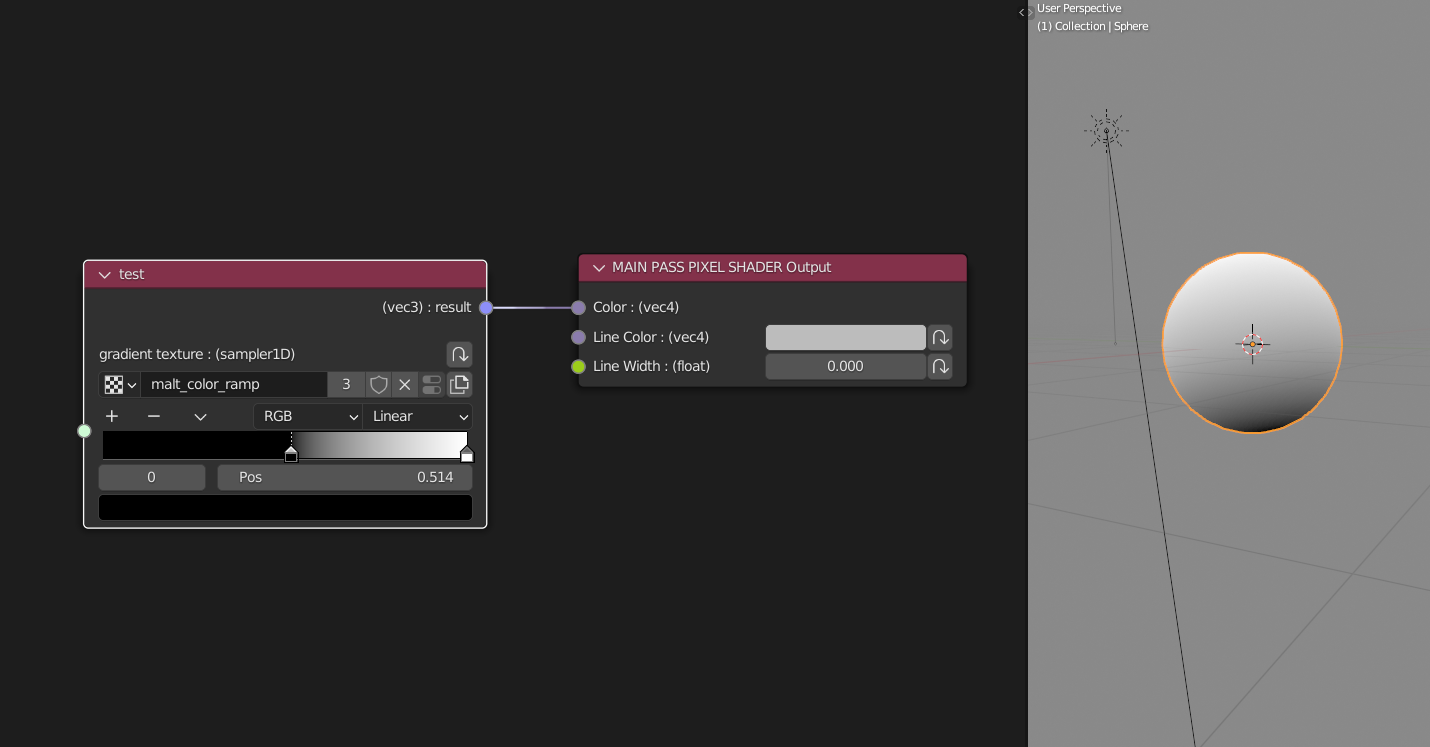1430x747 pixels.
Task: Collapse the MAIN PASS PIXEL SHADER Output node
Action: 598,267
